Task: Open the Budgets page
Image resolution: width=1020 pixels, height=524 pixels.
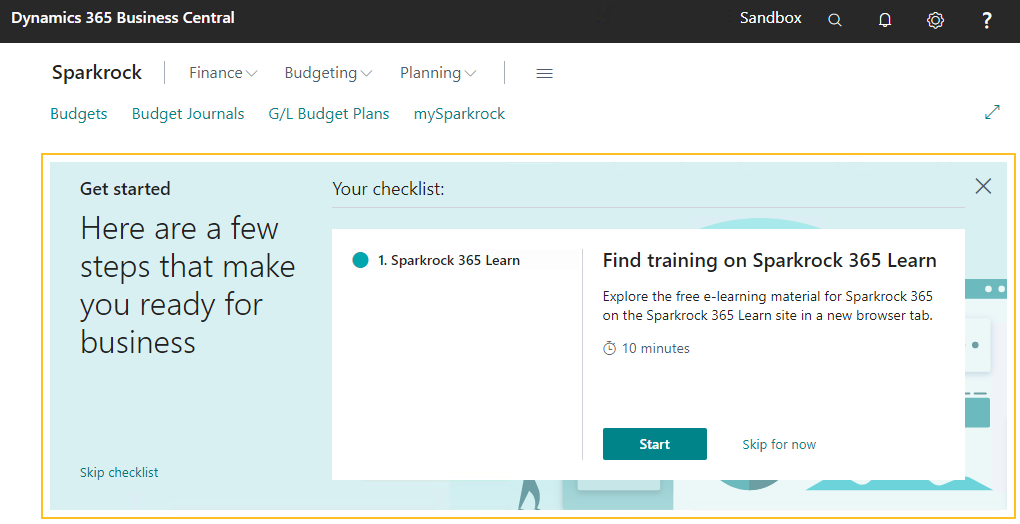Action: (x=79, y=114)
